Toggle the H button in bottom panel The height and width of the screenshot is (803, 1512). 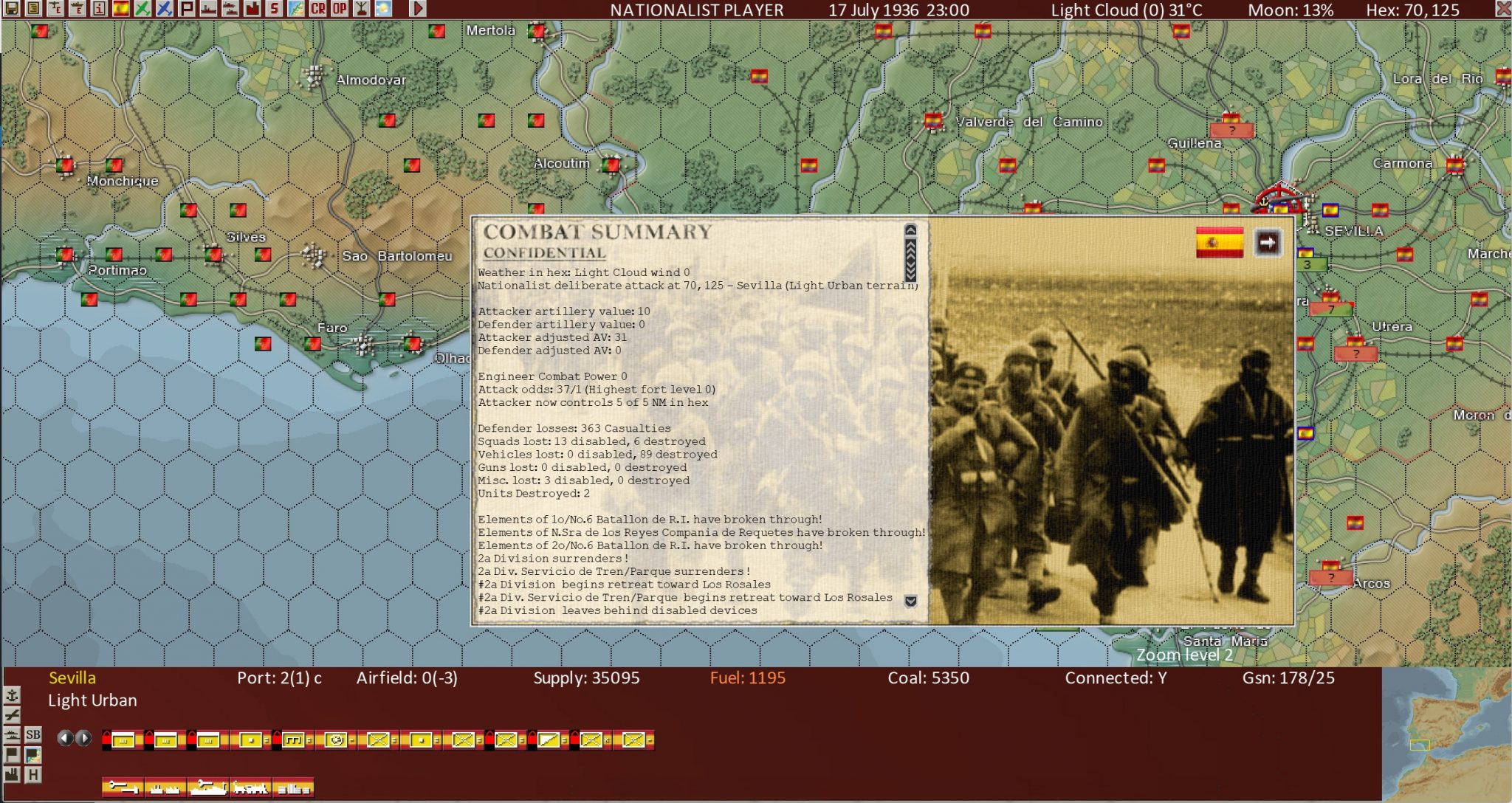point(32,775)
